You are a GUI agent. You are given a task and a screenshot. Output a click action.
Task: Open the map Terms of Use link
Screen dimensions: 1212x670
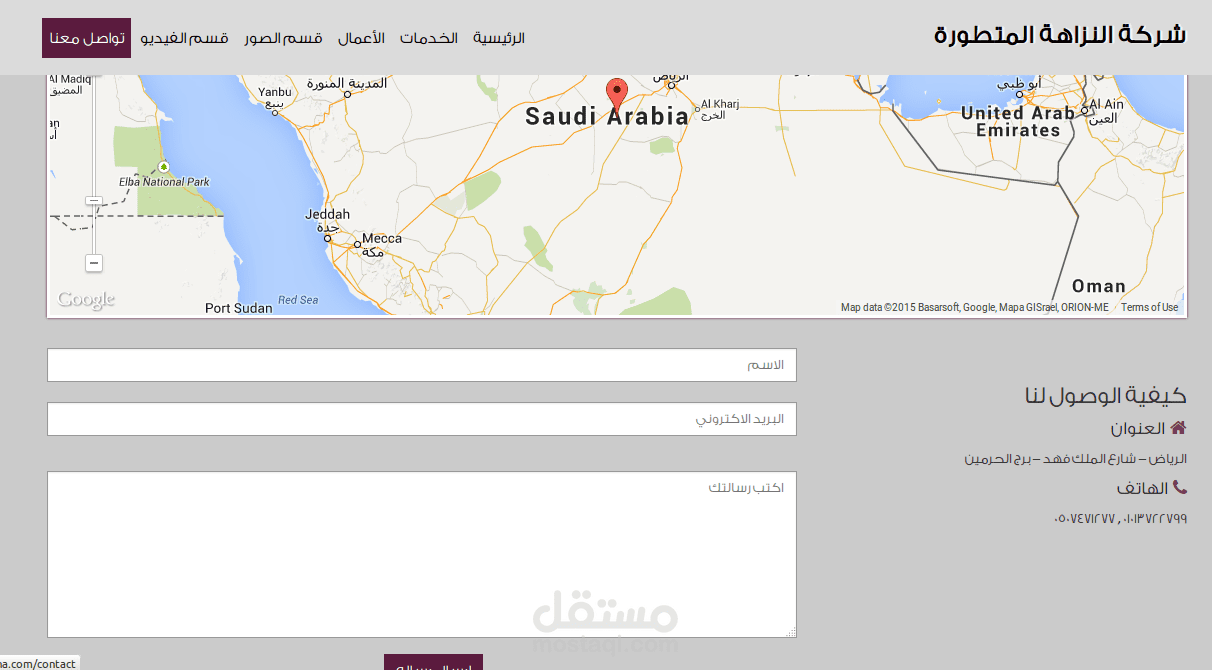1149,307
